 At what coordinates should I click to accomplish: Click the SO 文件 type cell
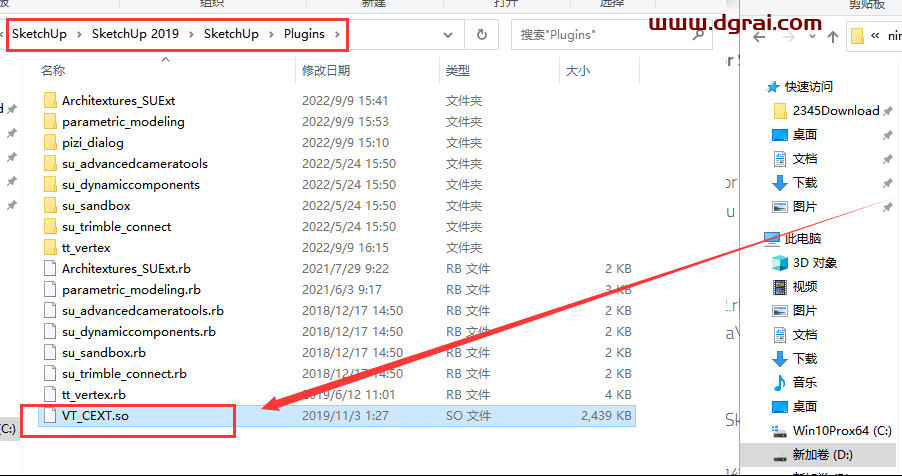pos(468,416)
